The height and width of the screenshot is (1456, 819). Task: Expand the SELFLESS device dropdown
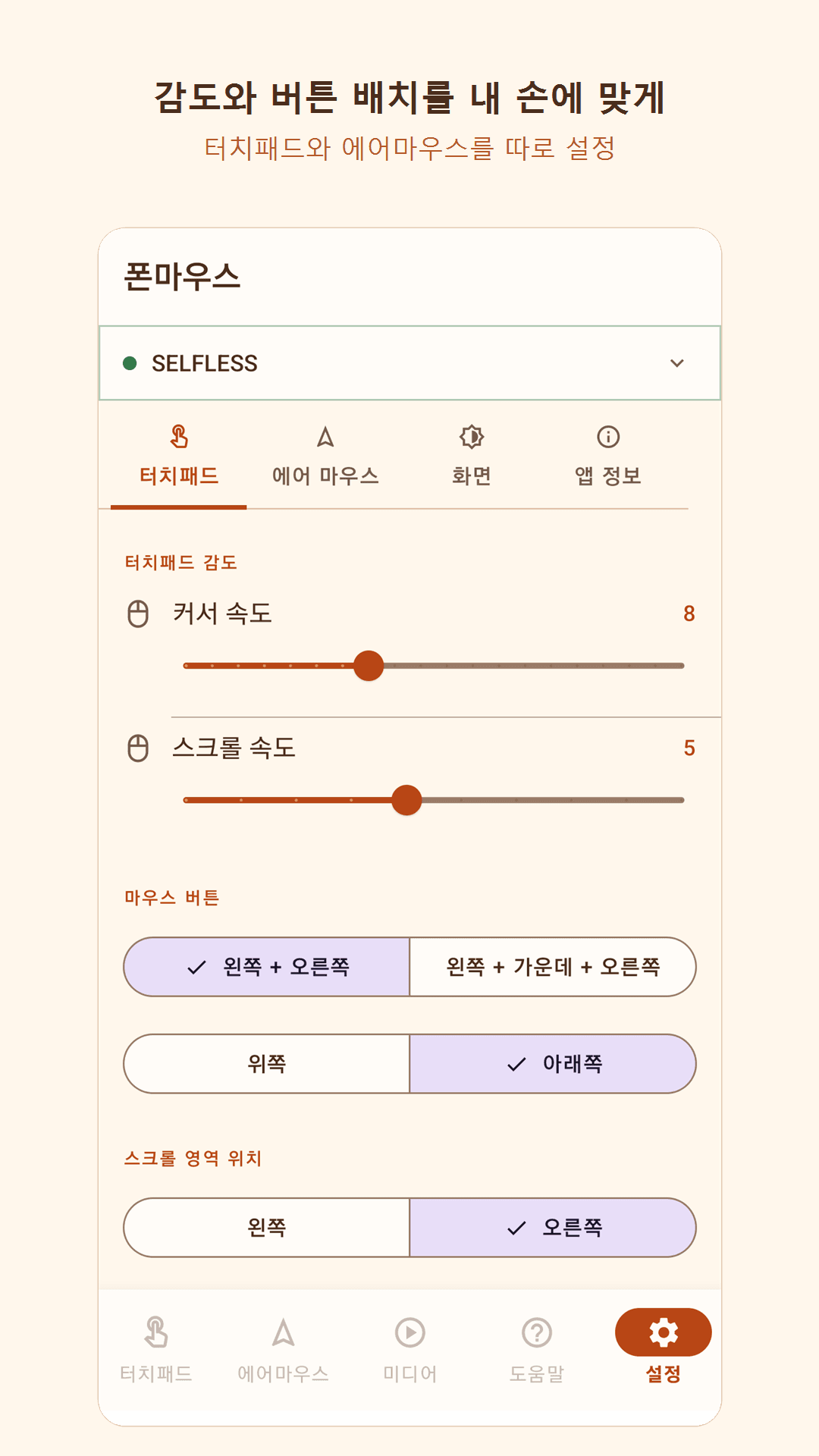[409, 363]
